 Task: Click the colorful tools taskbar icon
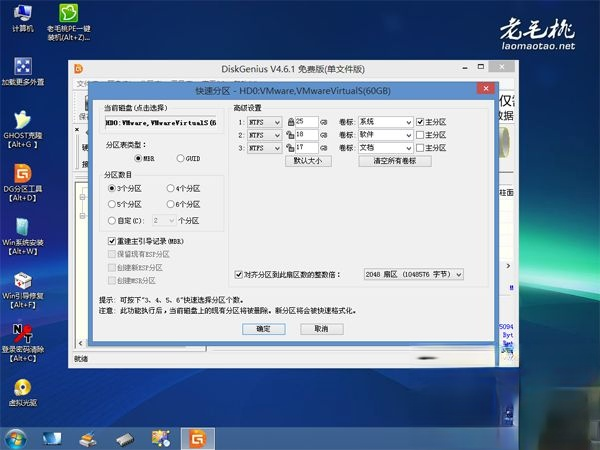(161, 439)
